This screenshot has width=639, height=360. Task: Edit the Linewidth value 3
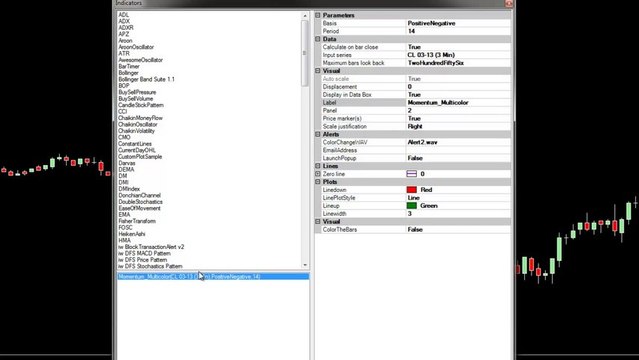point(458,214)
